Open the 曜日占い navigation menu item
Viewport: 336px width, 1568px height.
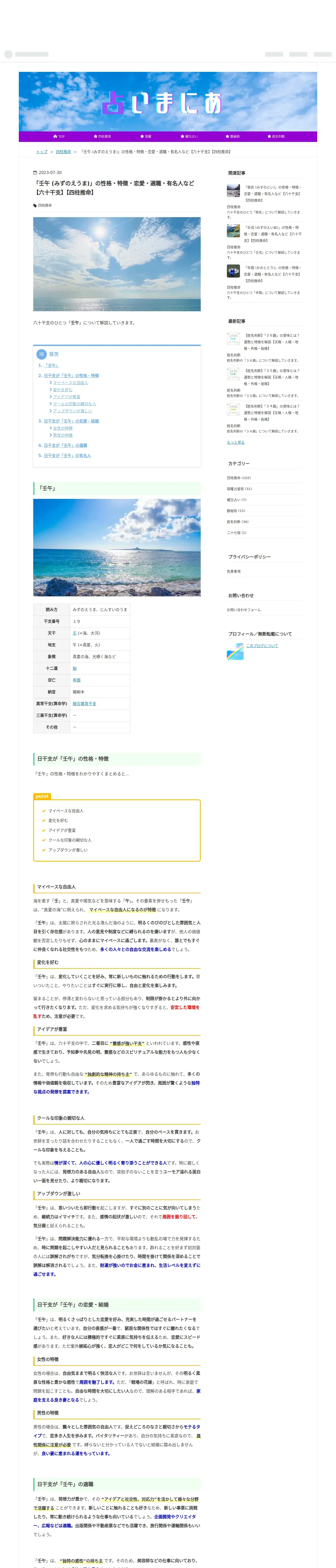point(189,136)
